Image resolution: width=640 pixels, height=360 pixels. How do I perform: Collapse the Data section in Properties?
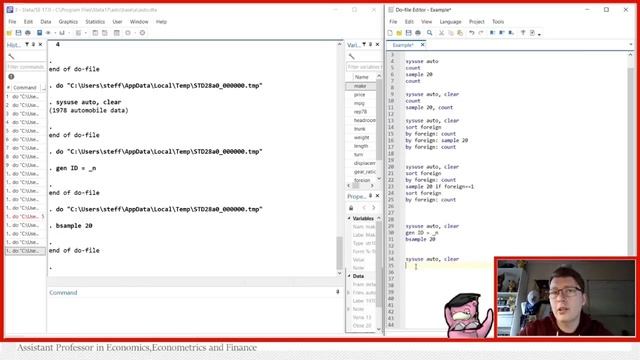pyautogui.click(x=349, y=276)
